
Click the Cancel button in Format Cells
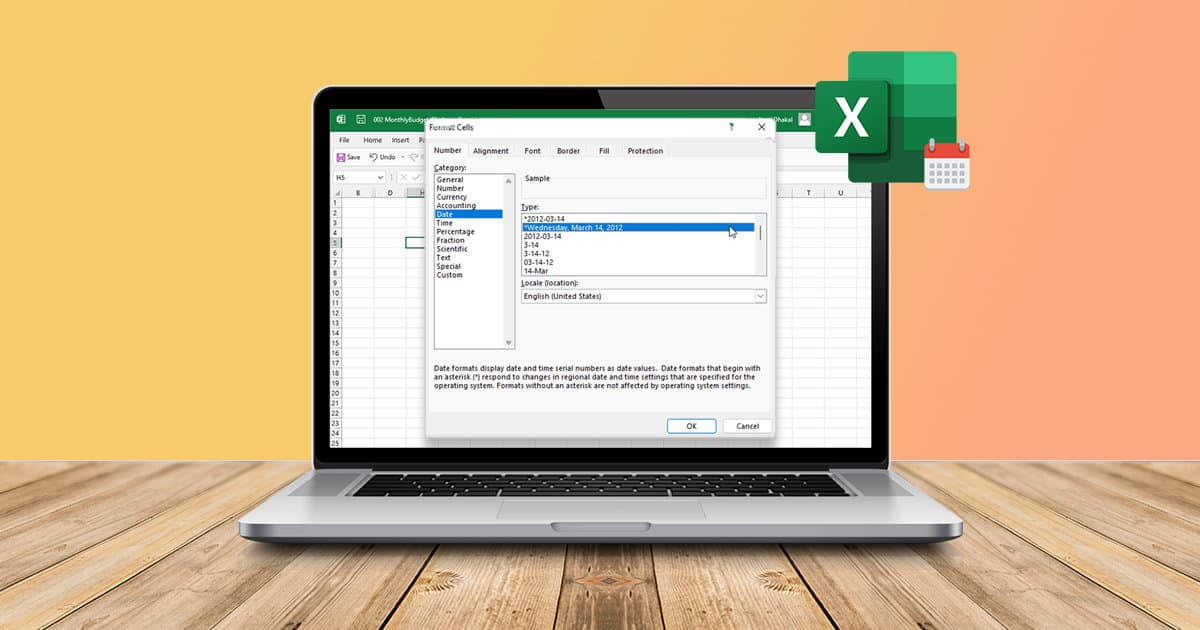pyautogui.click(x=747, y=426)
